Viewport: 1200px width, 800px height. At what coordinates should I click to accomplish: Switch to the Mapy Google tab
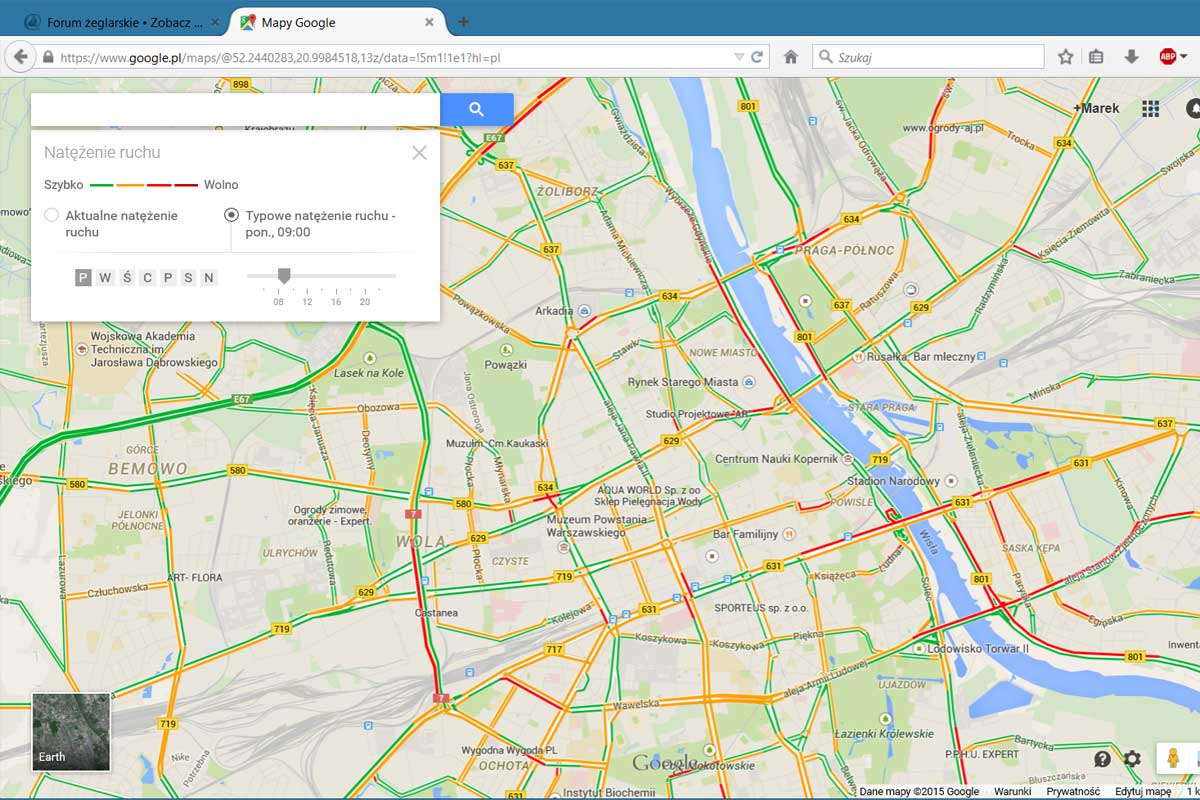point(336,22)
